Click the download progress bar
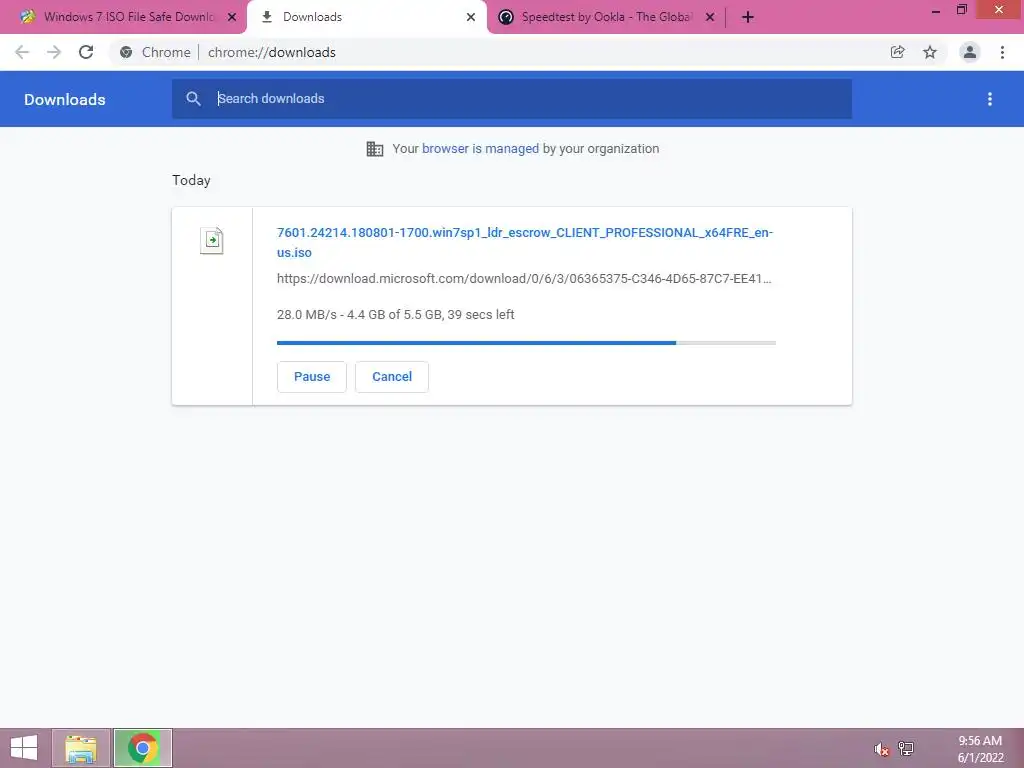 (526, 343)
